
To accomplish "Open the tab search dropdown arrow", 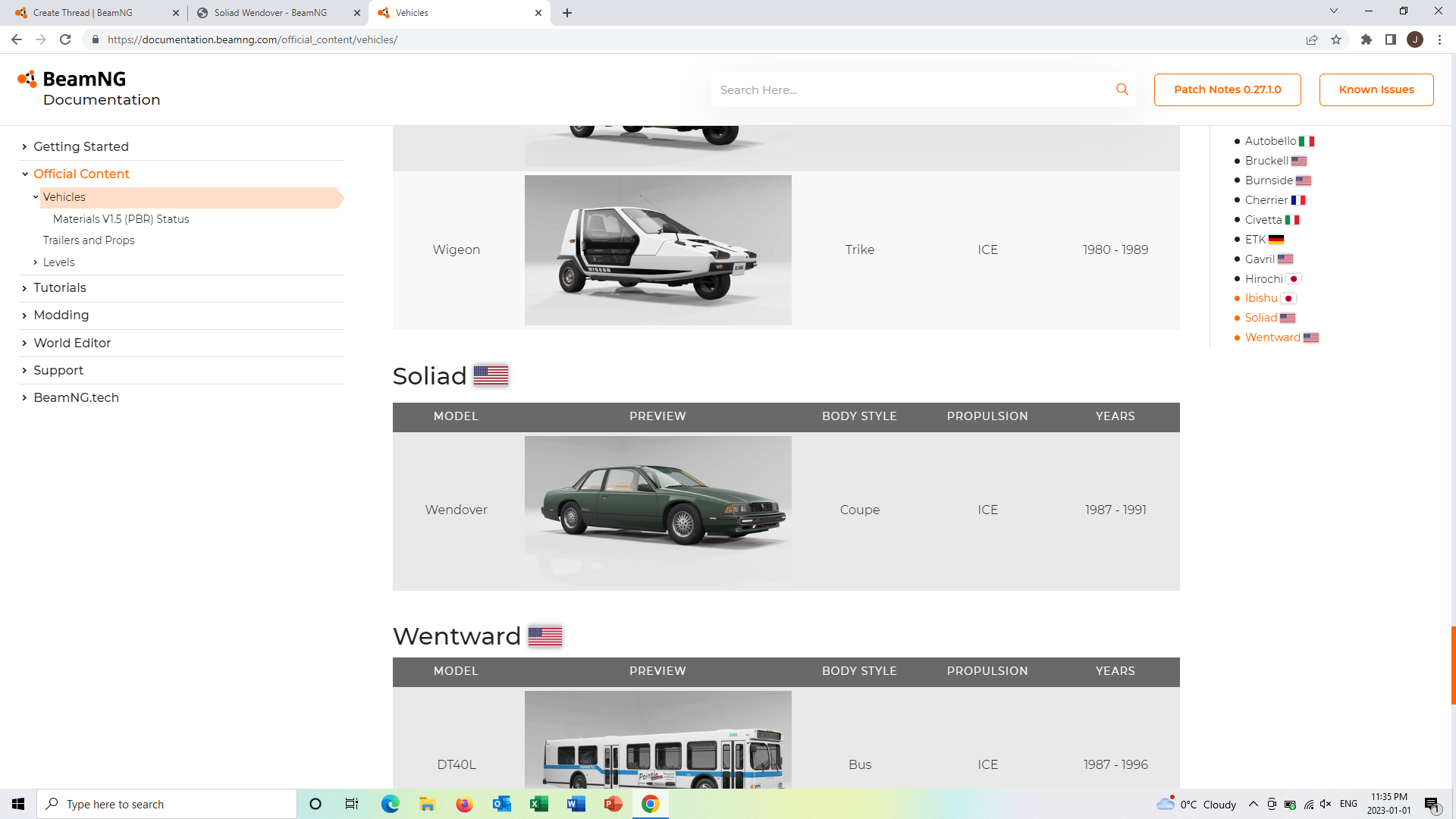I will (x=1334, y=11).
